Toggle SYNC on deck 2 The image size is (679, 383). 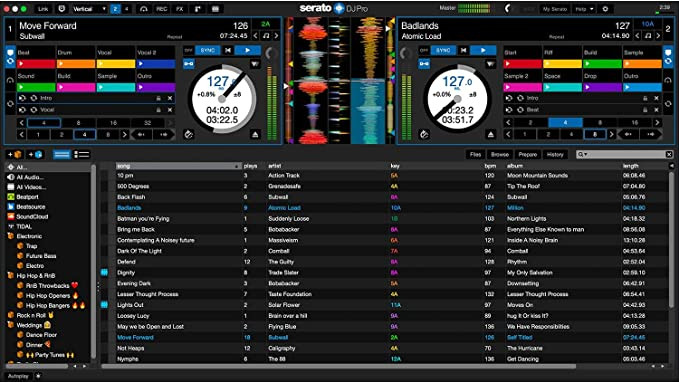click(443, 50)
